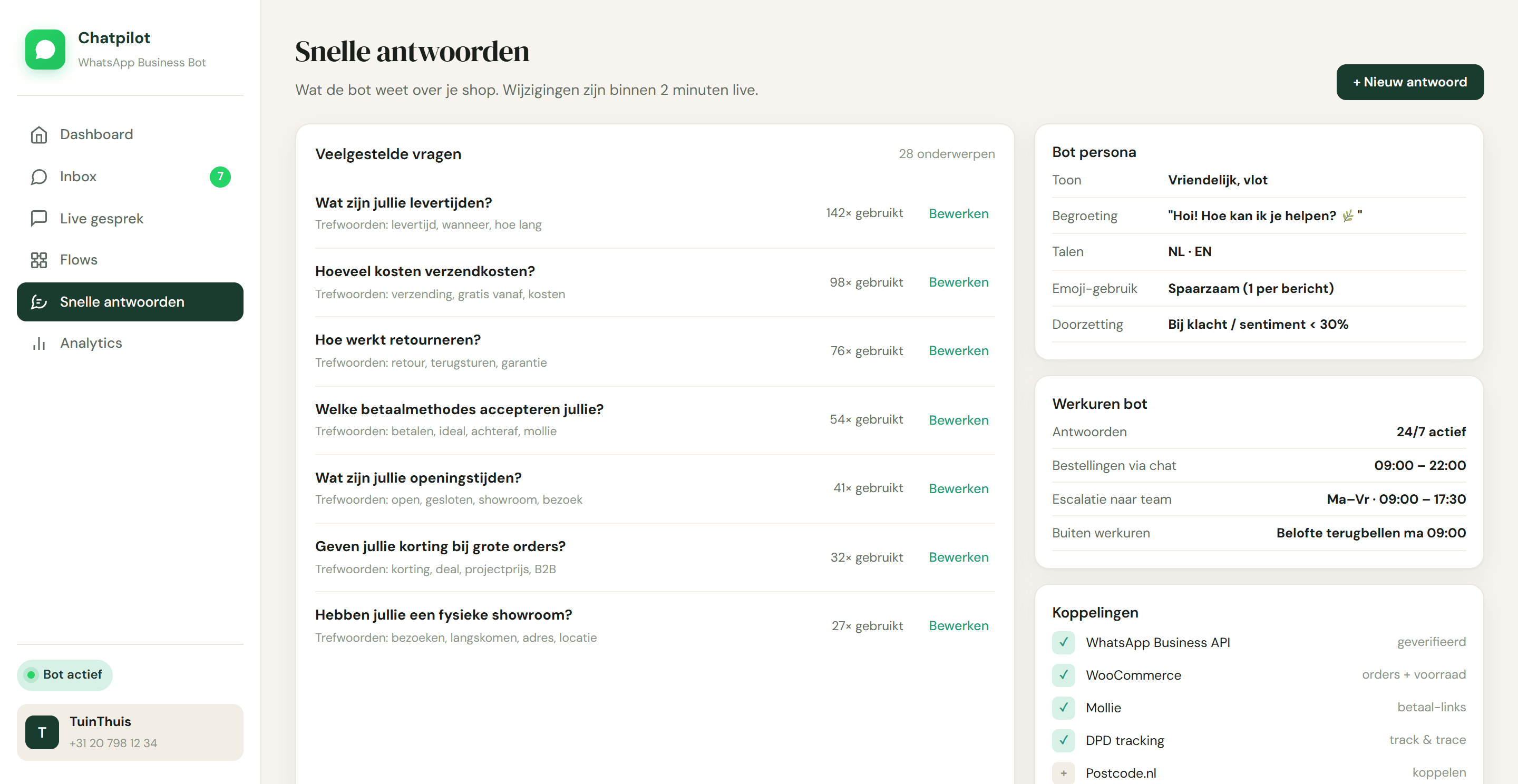Click the koppelen link for Postcode.nl

click(1439, 772)
